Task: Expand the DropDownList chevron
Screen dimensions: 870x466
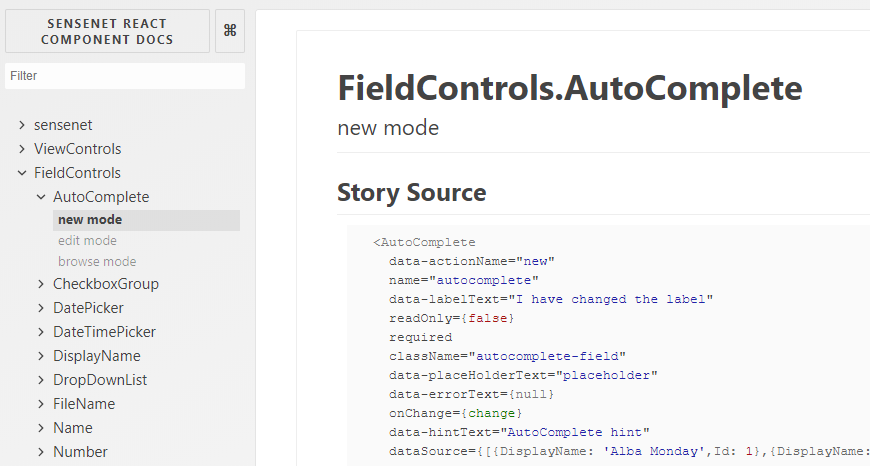Action: 41,380
